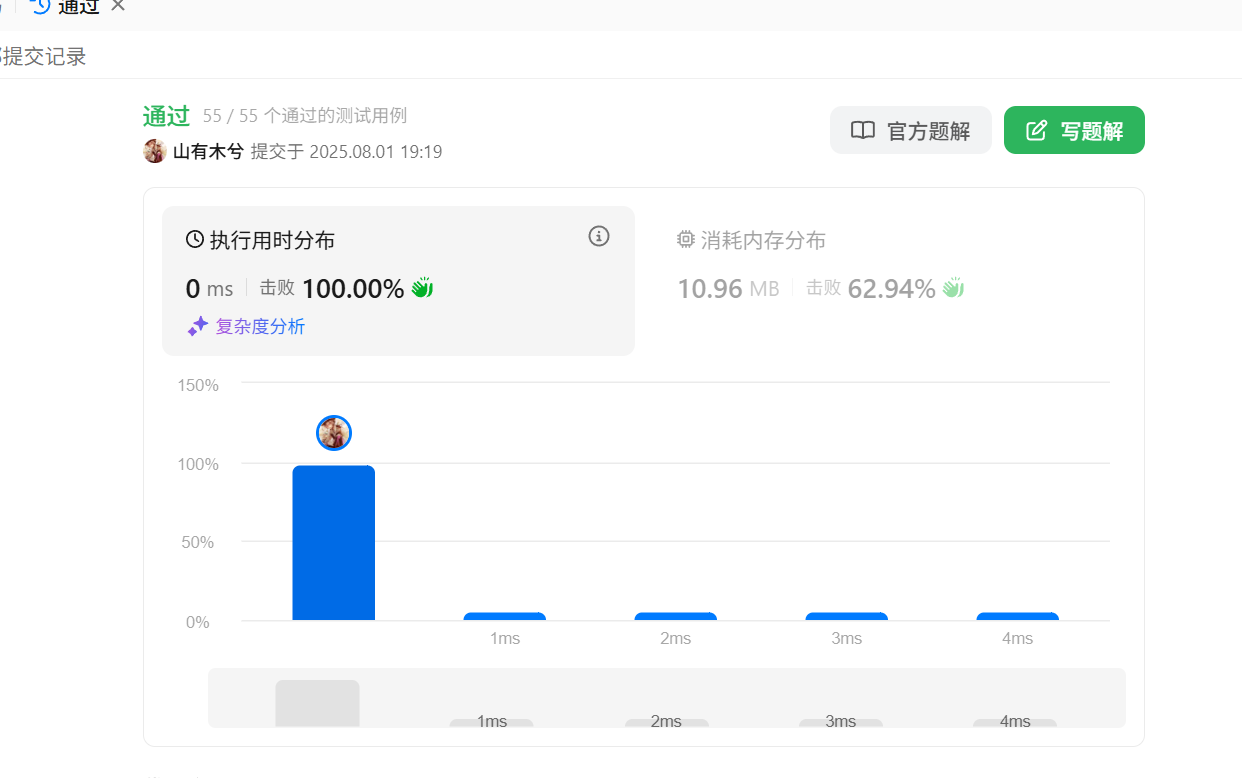Viewport: 1242px width, 778px height.
Task: Click the pencil icon in 写题解 button
Action: 1037,130
